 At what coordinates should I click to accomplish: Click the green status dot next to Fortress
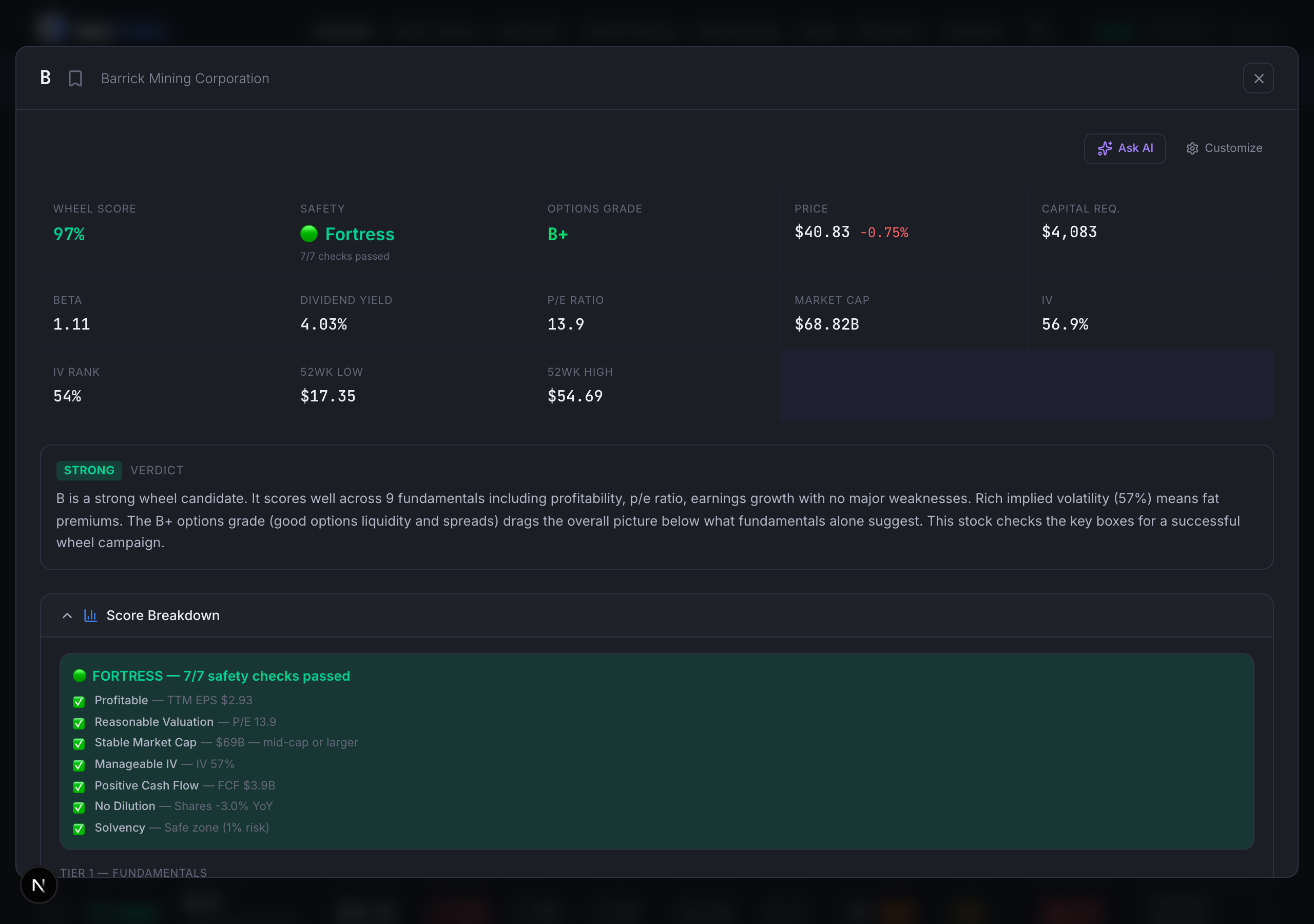[308, 234]
